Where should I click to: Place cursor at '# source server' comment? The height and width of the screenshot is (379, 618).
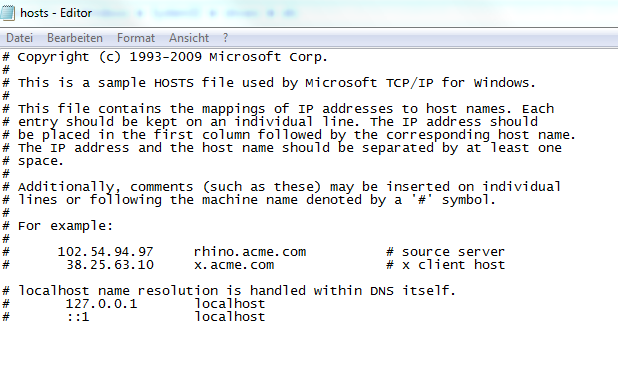click(x=445, y=252)
